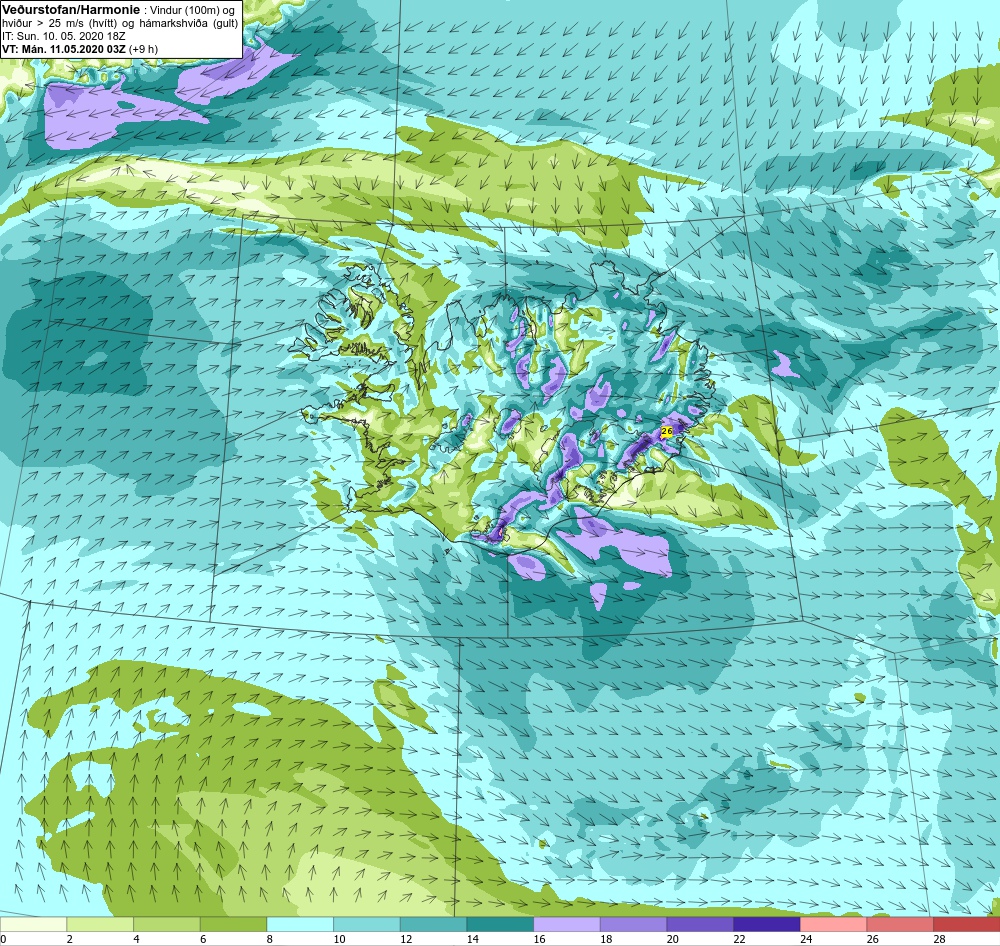
Task: Click the dark teal 14–16 legend swatch
Action: tap(499, 924)
